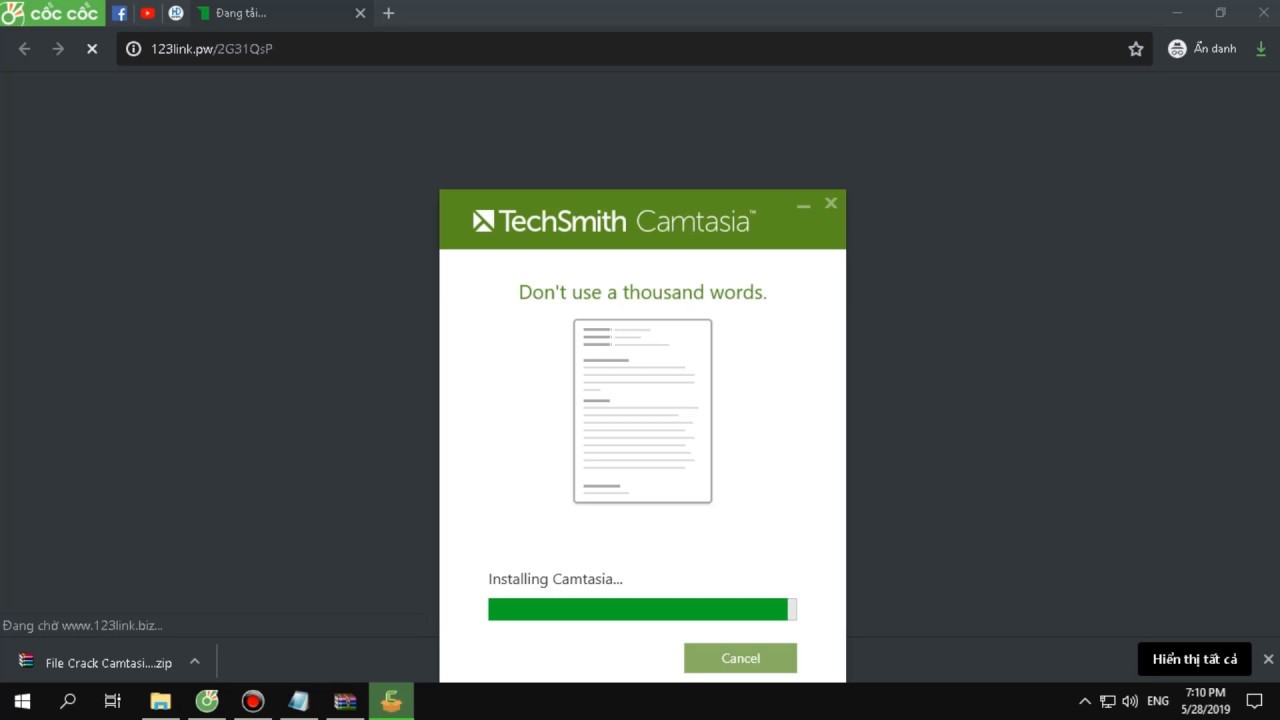Close the 'Đang tải...' tab
Viewport: 1280px width, 720px height.
pos(360,13)
